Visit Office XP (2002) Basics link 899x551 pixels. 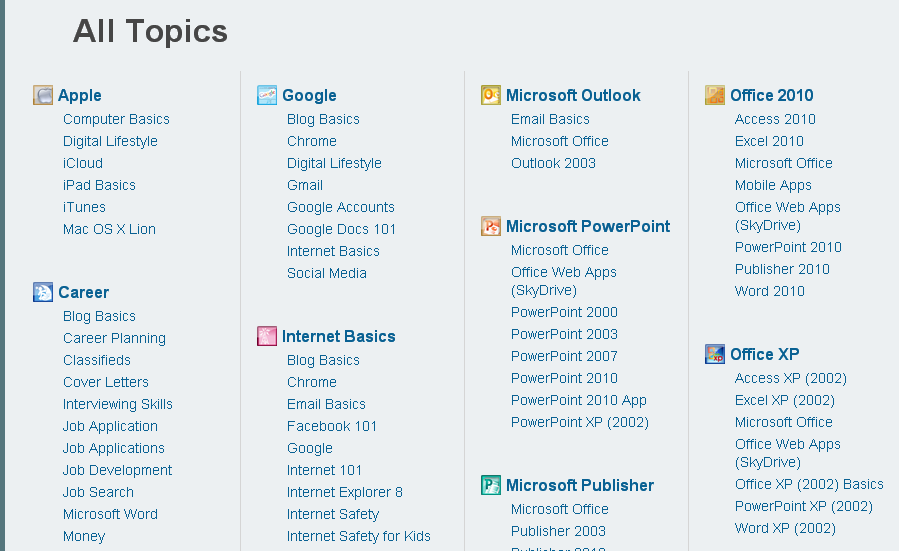pyautogui.click(x=809, y=484)
